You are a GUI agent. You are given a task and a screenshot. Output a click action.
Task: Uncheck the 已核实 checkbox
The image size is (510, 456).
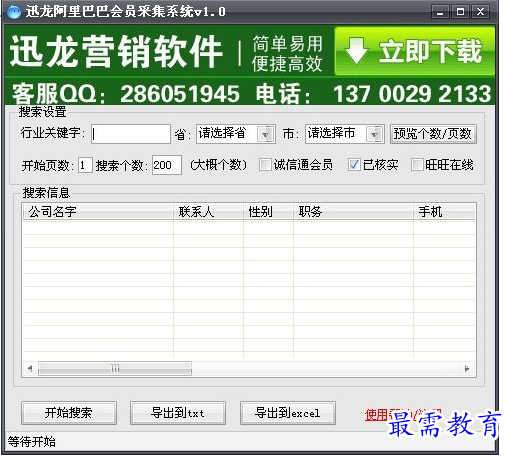(354, 165)
